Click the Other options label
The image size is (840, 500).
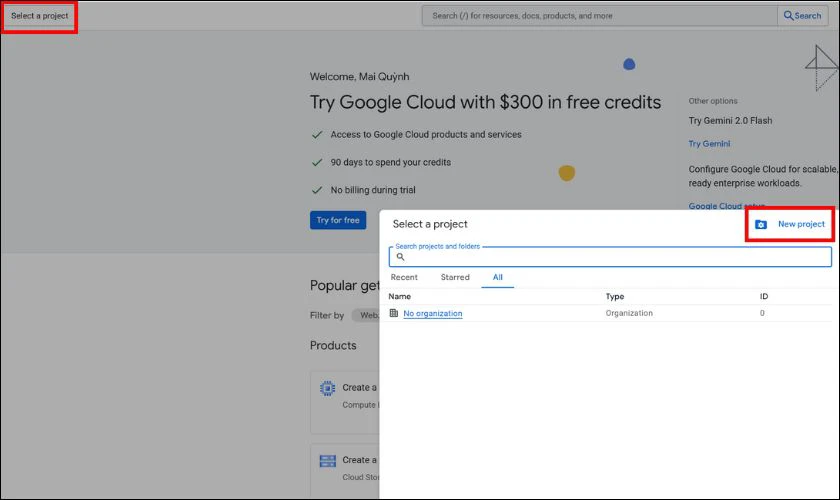(712, 101)
